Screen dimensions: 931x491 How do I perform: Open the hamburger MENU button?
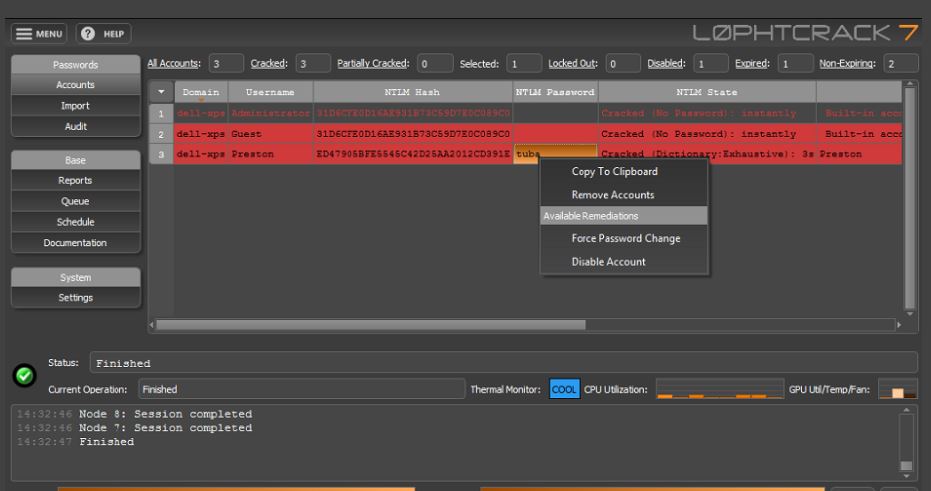point(39,34)
